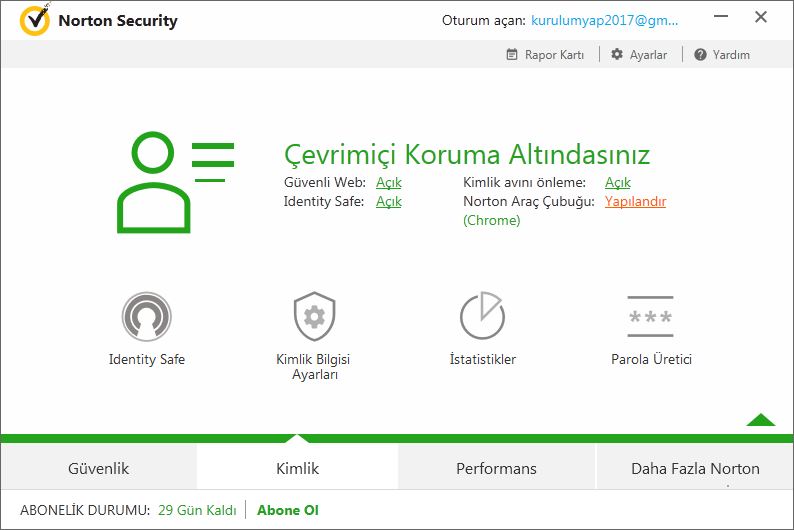Toggle Identity Safe Açık status link

click(x=388, y=201)
